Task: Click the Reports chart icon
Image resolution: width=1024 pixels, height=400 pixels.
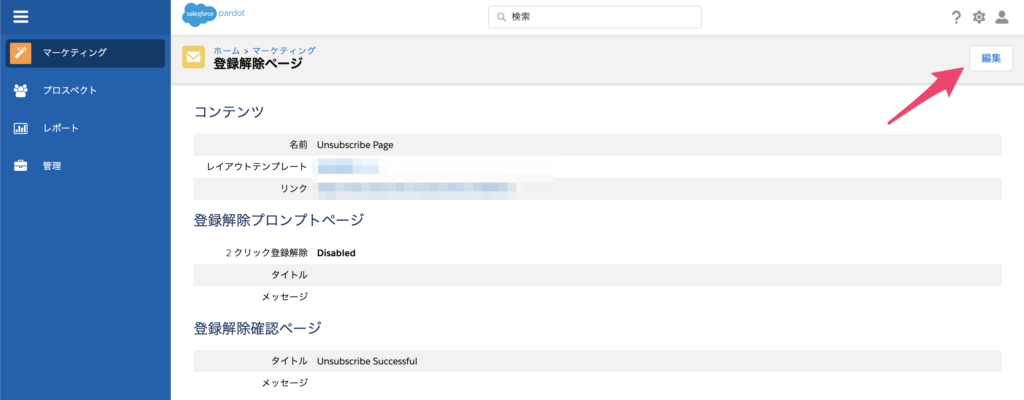Action: click(21, 128)
